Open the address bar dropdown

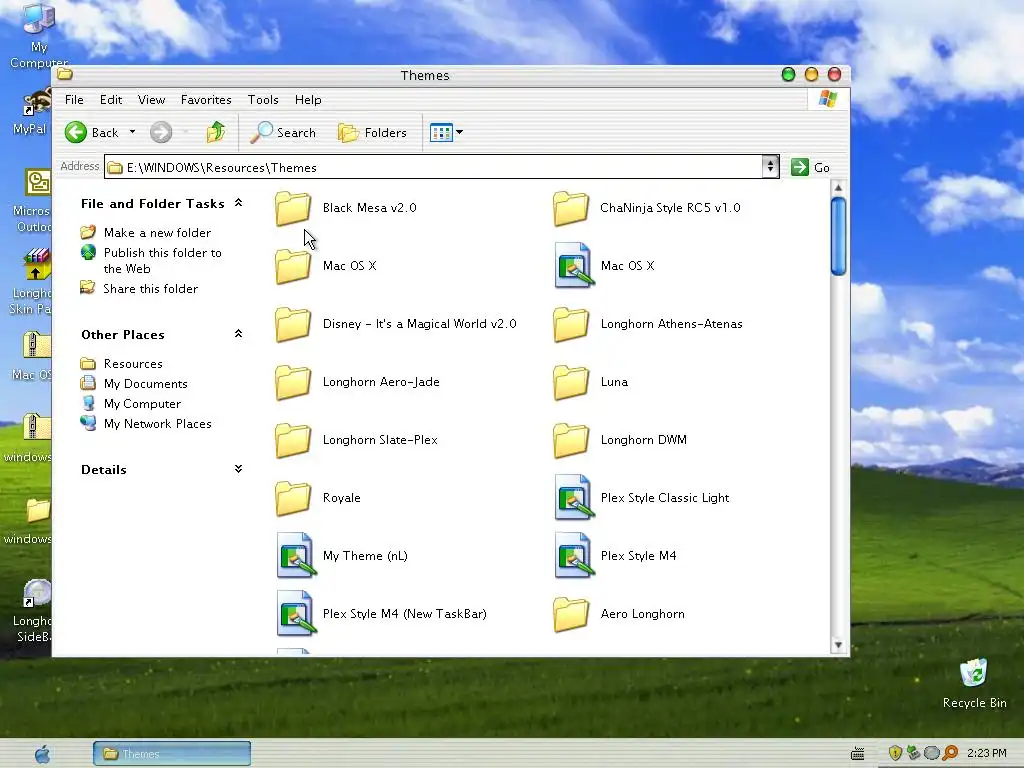coord(771,167)
